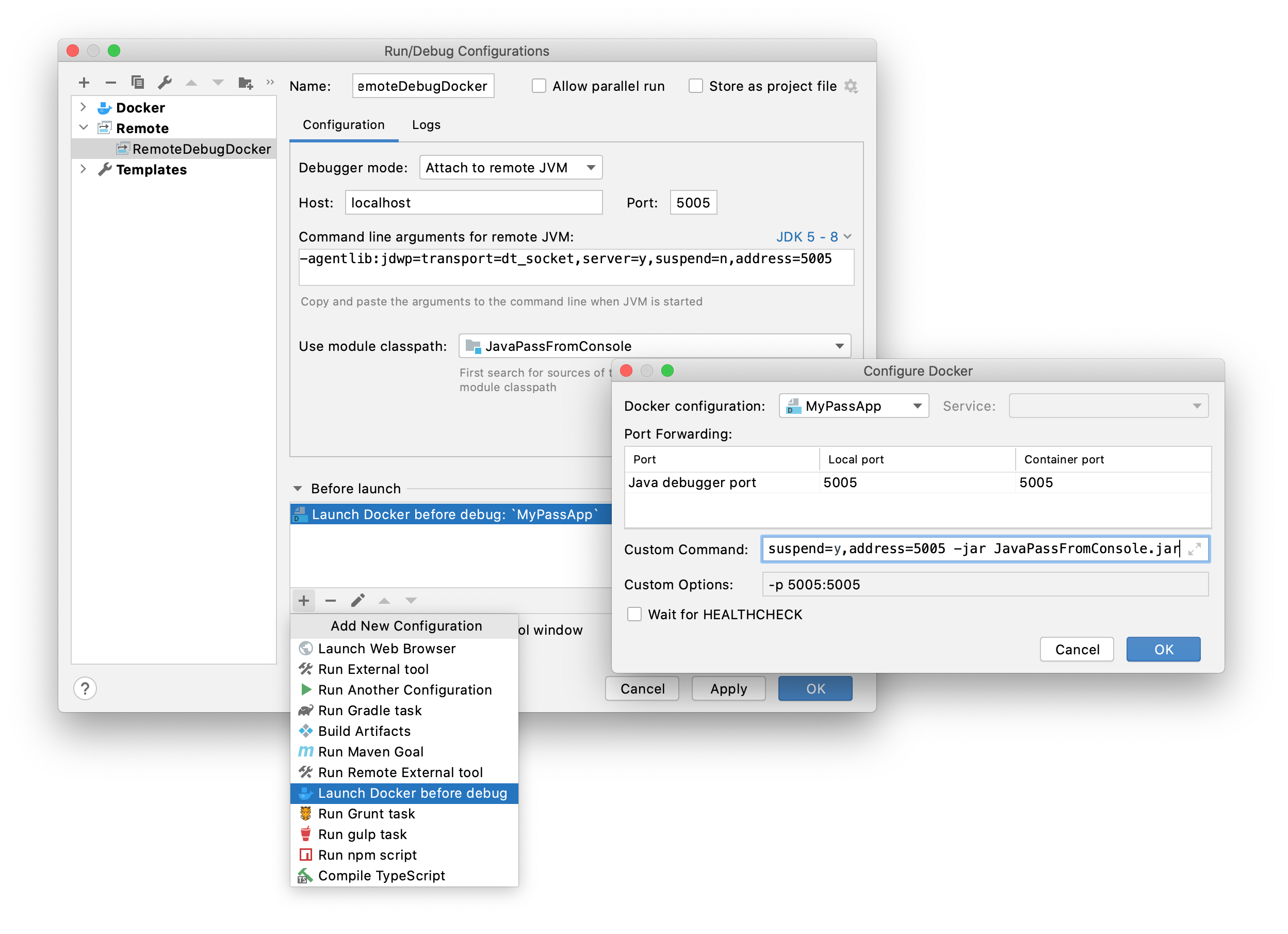This screenshot has width=1288, height=934.
Task: Open settings gear next to Store as project file
Action: [x=851, y=86]
